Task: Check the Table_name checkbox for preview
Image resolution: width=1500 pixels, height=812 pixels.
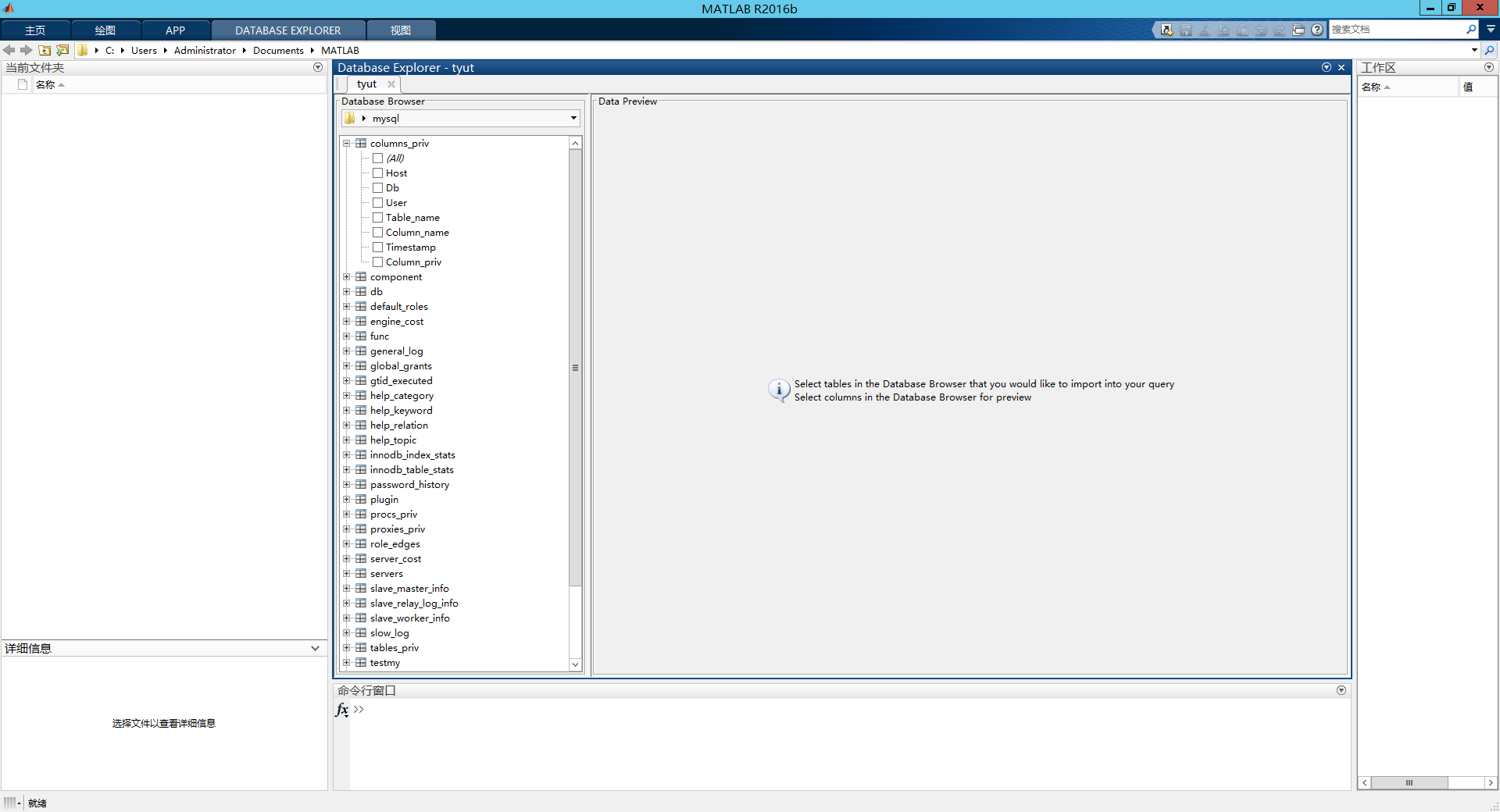Action: (377, 217)
